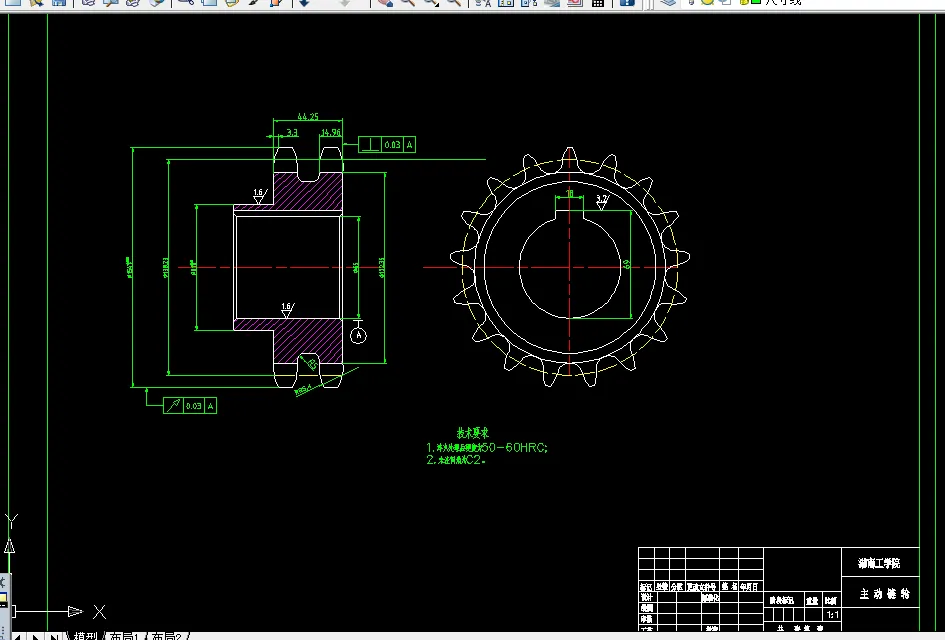Select technical note with 50-60HRC

pos(487,448)
